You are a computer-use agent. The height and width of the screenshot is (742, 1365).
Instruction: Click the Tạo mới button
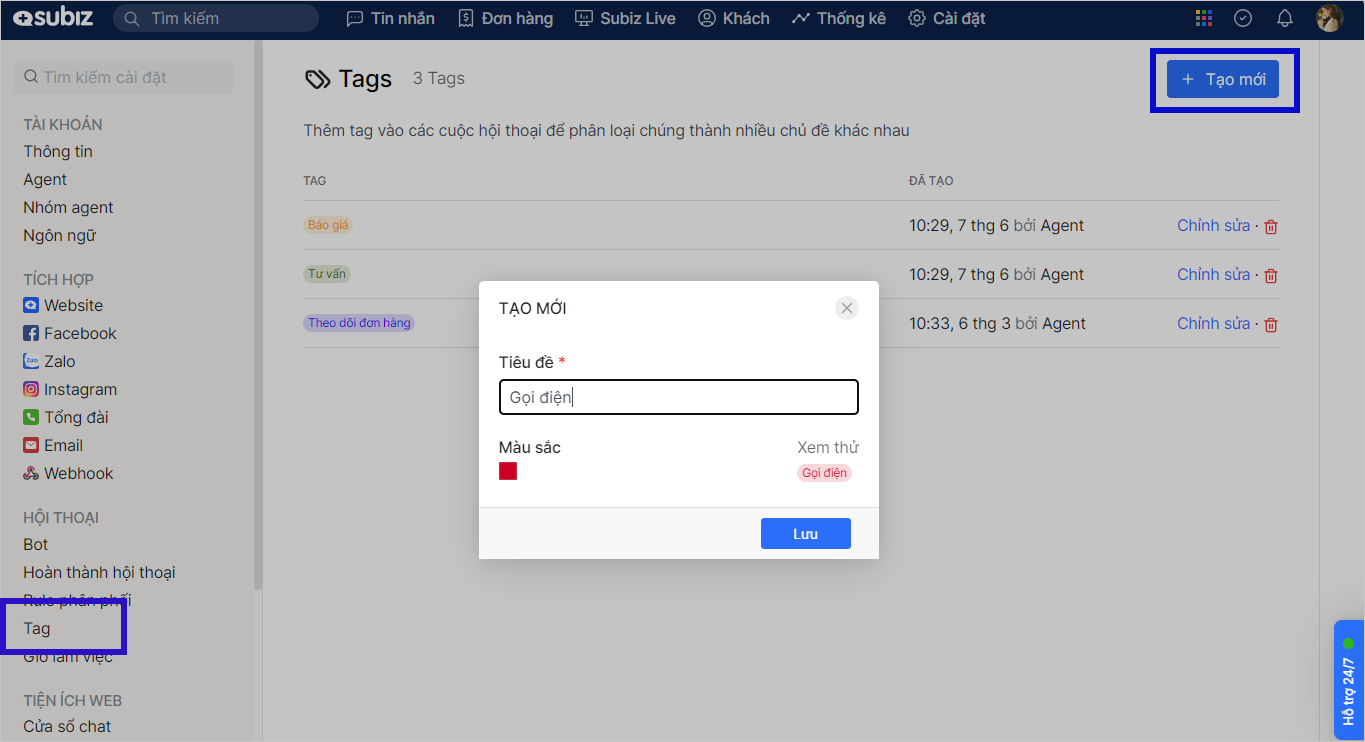(1223, 79)
